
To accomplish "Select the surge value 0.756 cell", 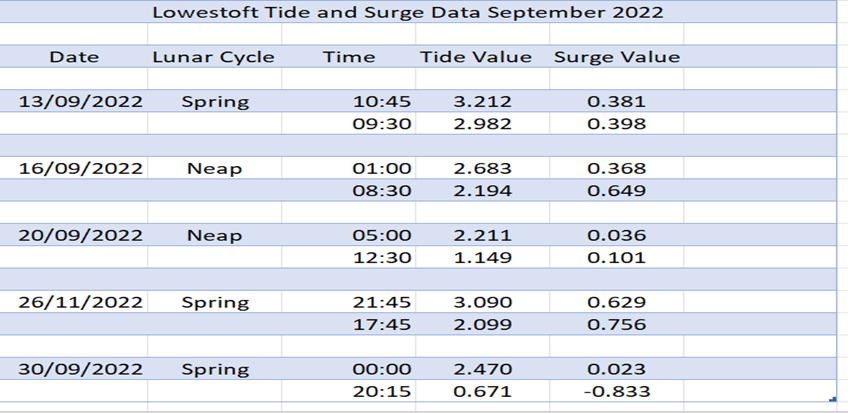I will click(x=616, y=324).
